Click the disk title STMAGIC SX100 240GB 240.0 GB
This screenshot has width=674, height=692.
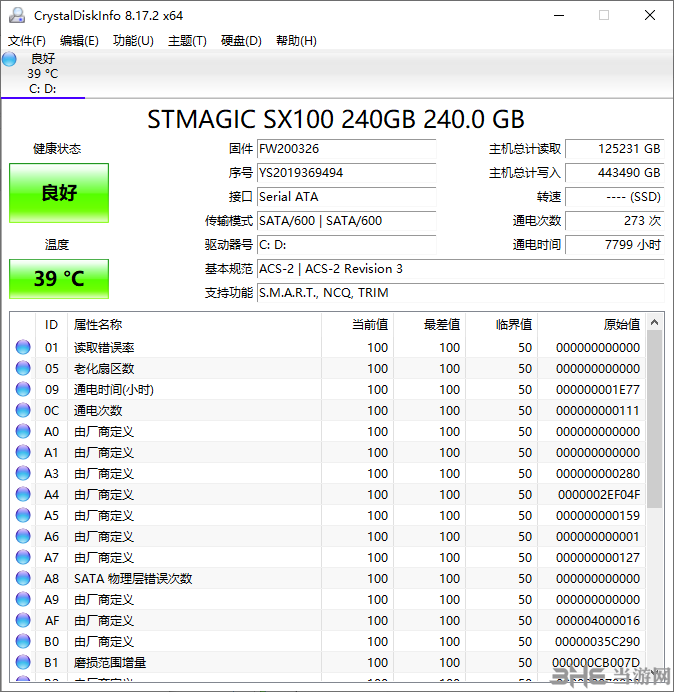tap(336, 119)
